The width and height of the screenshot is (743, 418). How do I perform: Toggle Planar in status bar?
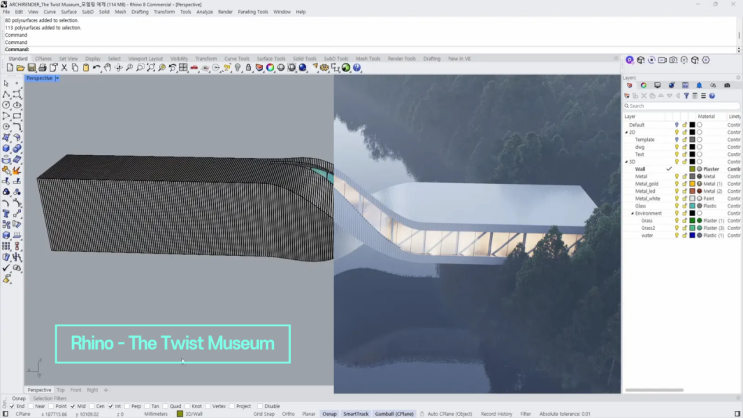coord(308,414)
